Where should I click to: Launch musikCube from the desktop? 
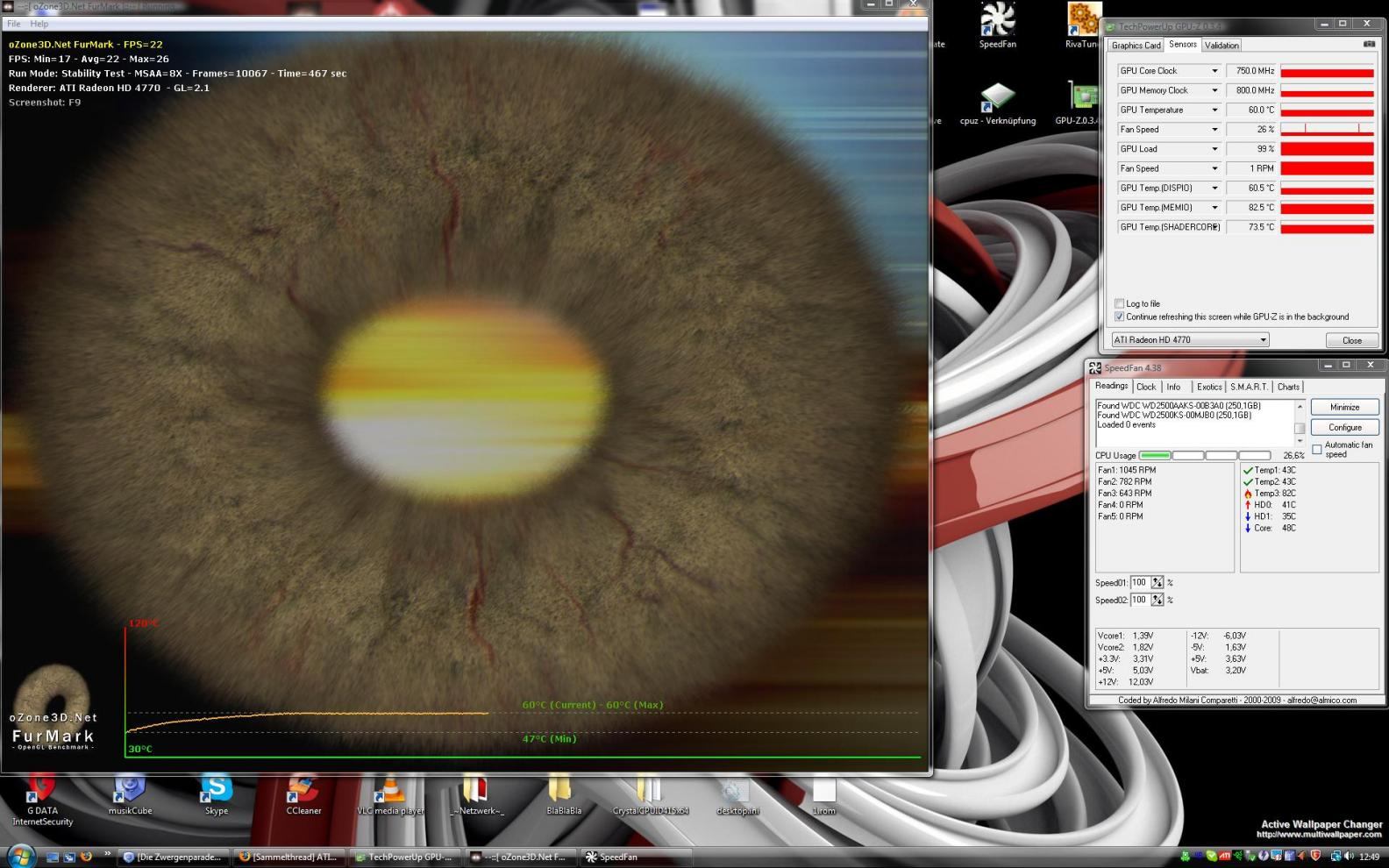(130, 795)
